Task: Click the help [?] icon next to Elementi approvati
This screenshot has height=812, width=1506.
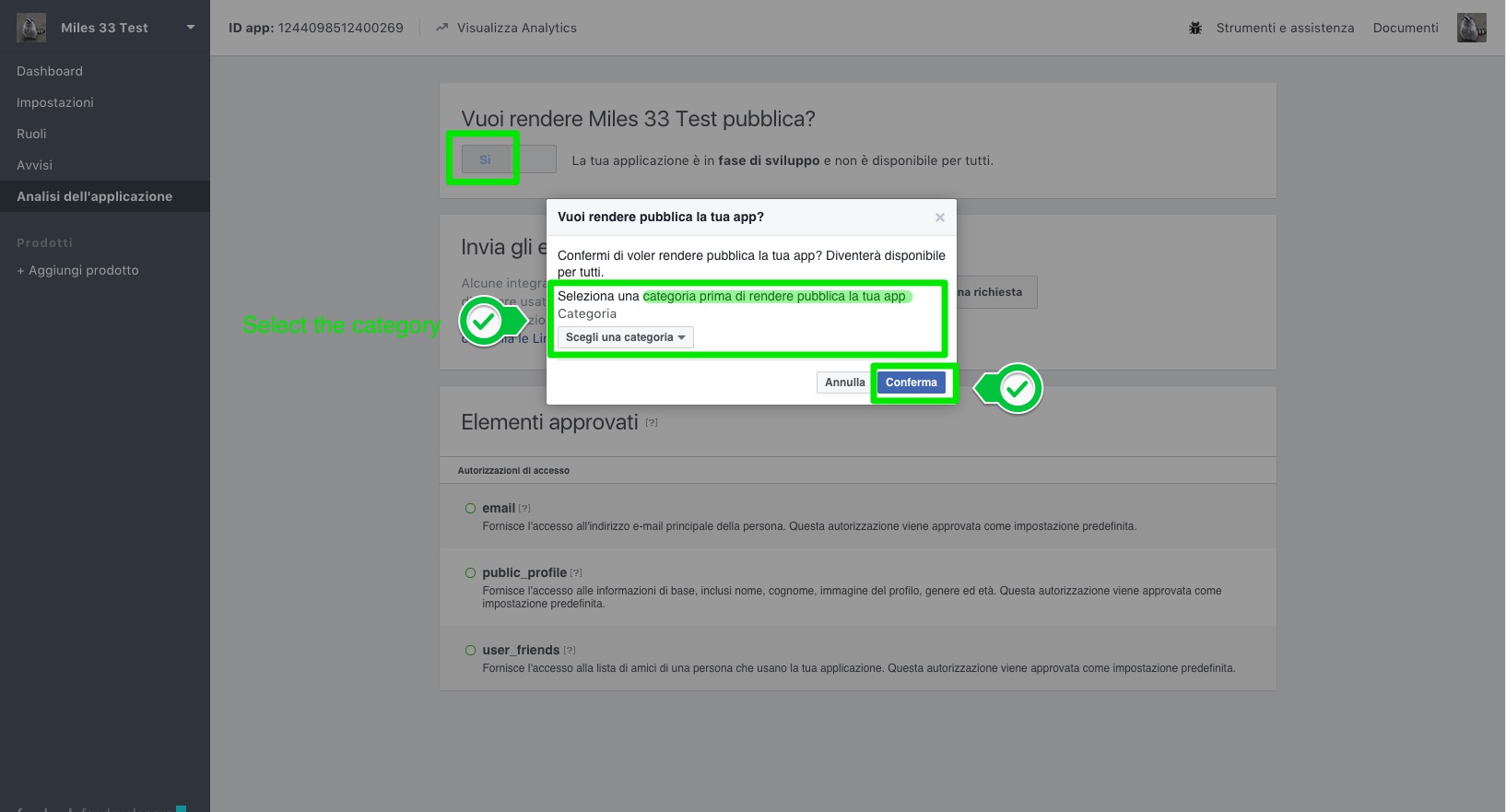Action: coord(652,423)
